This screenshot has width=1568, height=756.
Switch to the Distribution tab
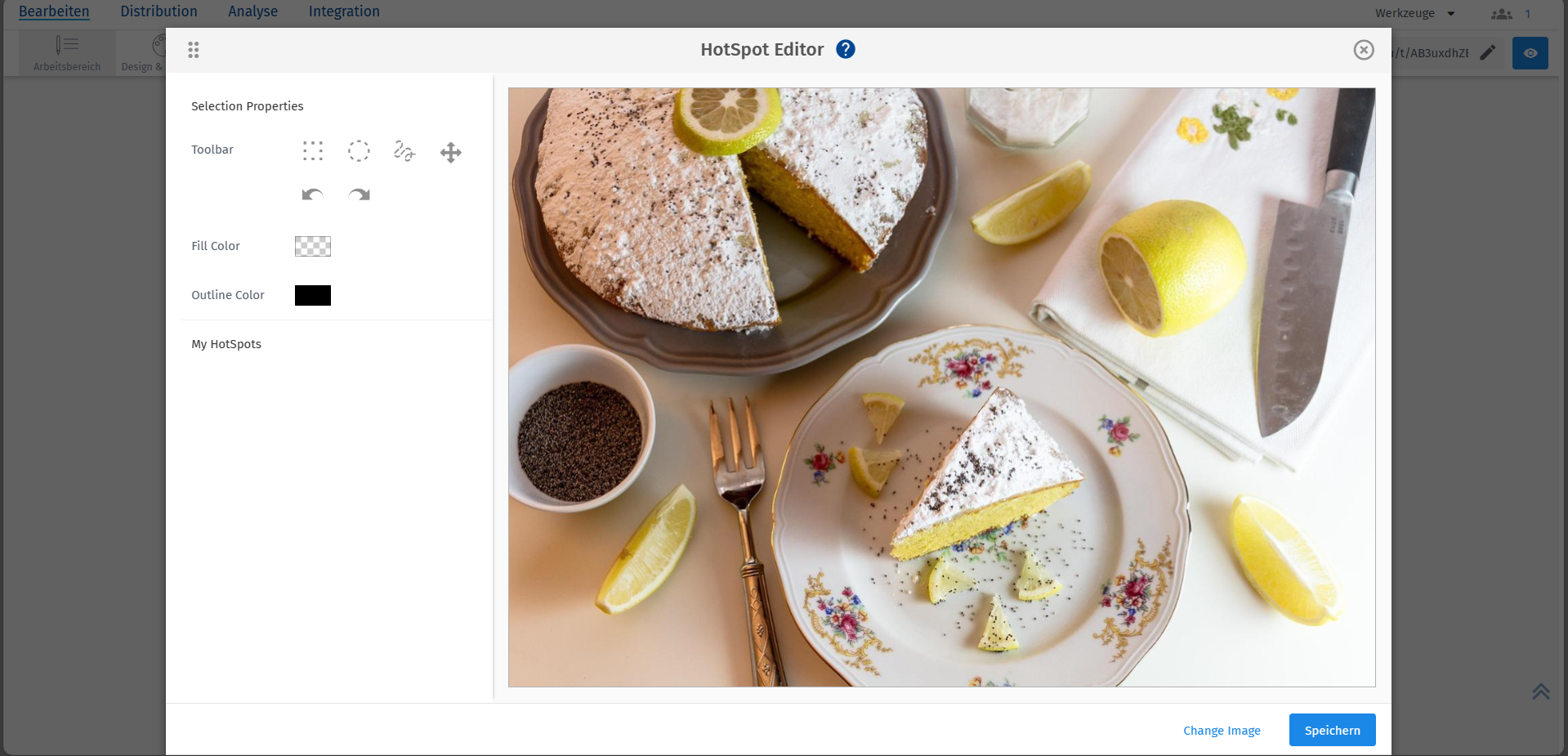click(x=159, y=11)
